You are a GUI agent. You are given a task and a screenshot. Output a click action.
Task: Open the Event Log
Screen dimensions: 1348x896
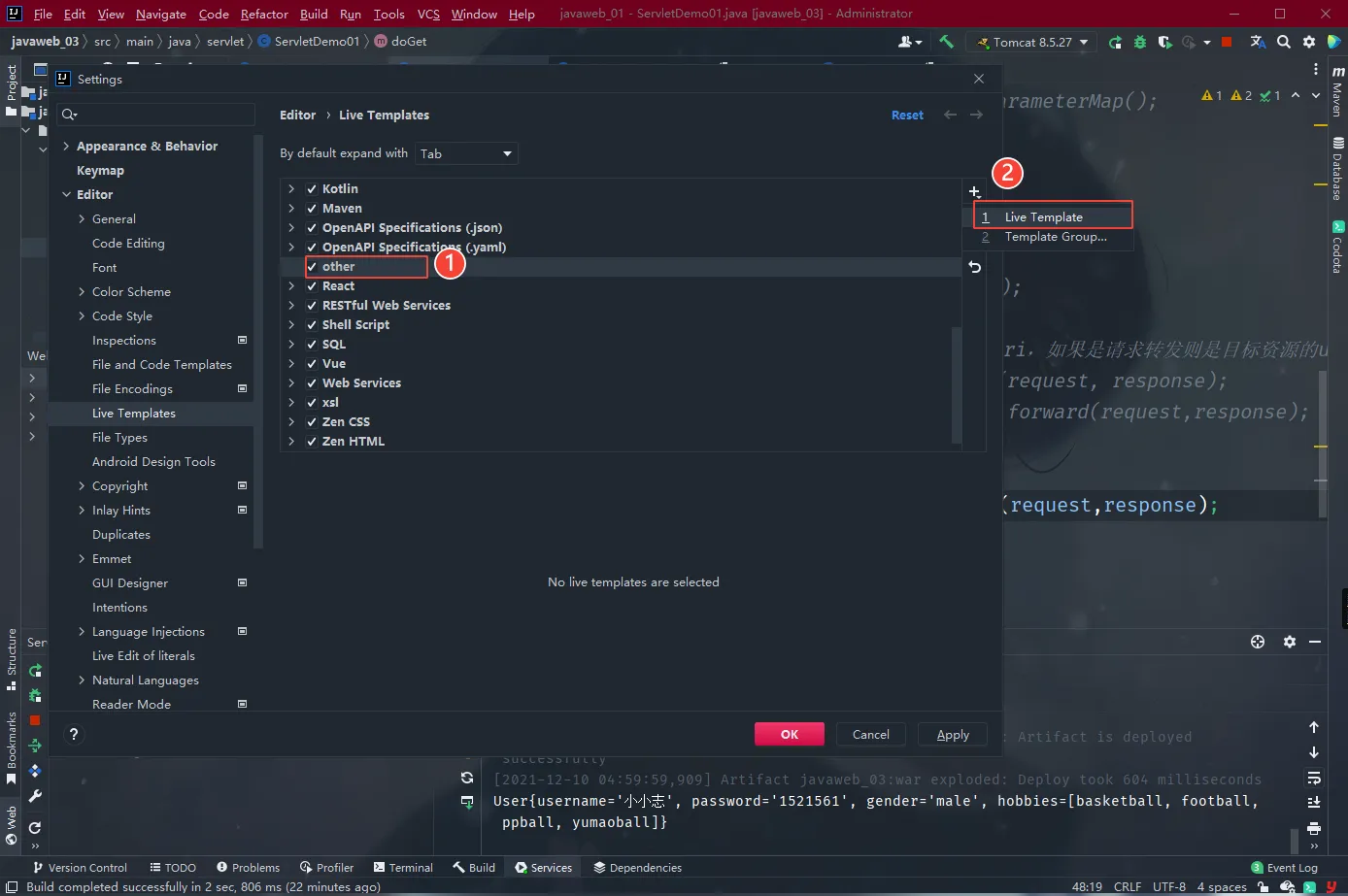pos(1284,868)
